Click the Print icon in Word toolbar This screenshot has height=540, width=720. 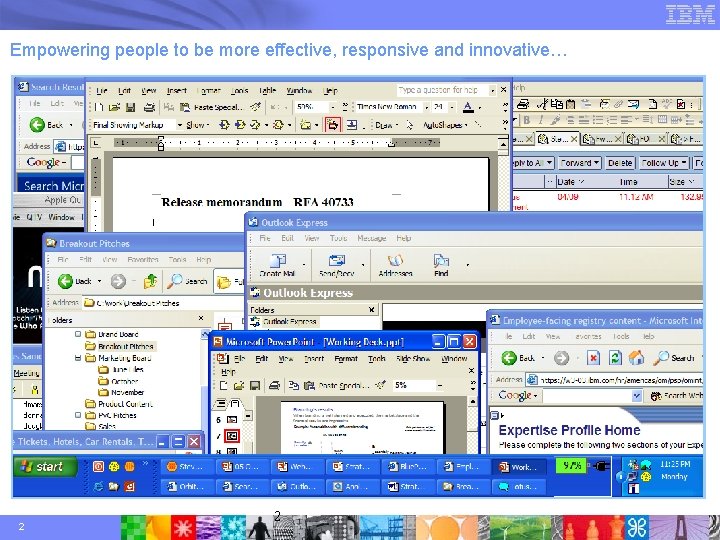(x=149, y=107)
